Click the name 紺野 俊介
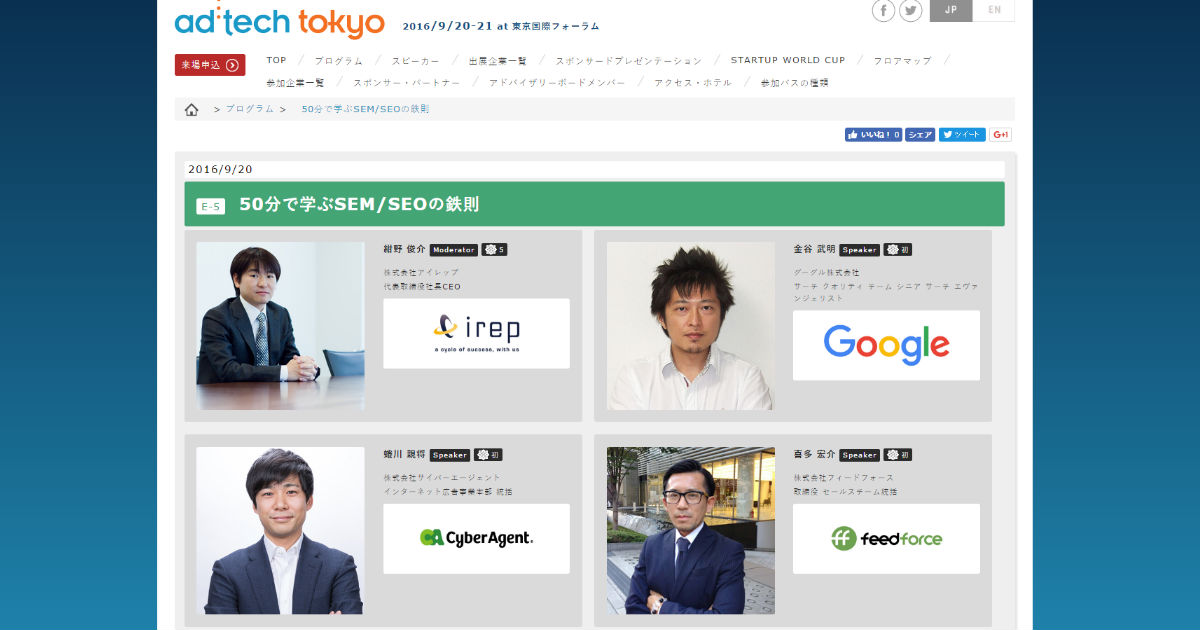Image resolution: width=1200 pixels, height=630 pixels. point(404,250)
